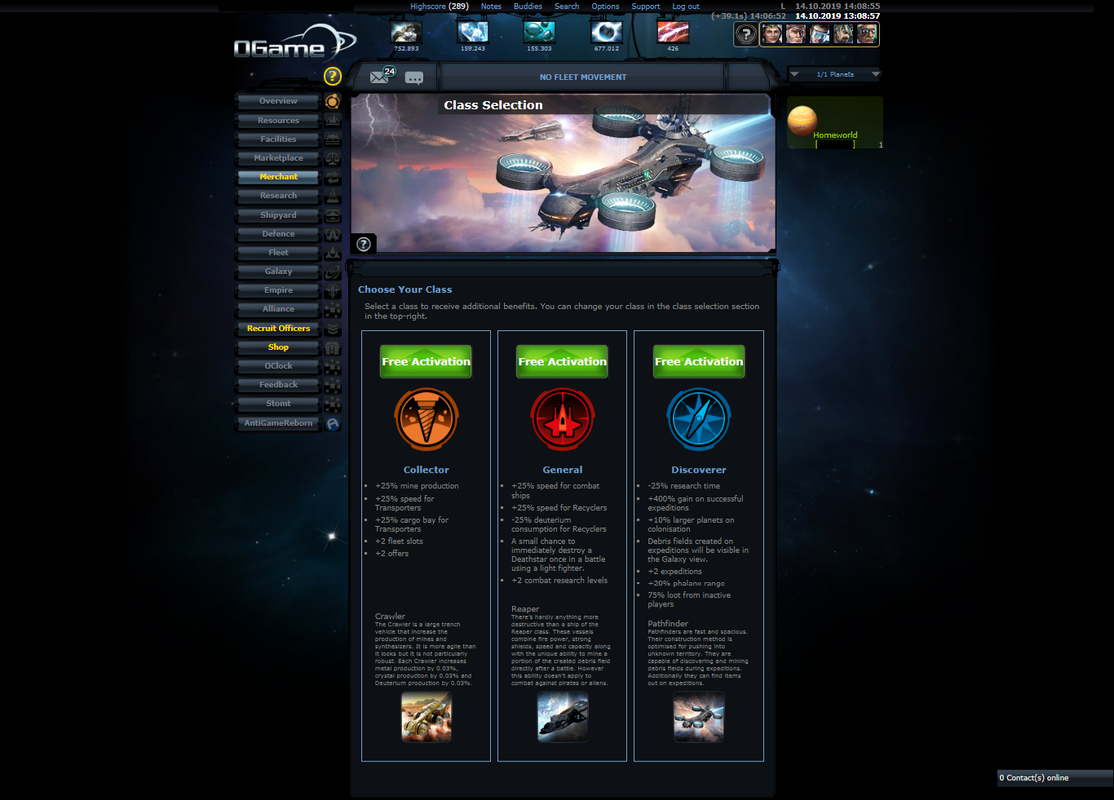Select the third officer portrait (Engineer)
Screen dimensions: 1114x800
pyautogui.click(x=820, y=34)
